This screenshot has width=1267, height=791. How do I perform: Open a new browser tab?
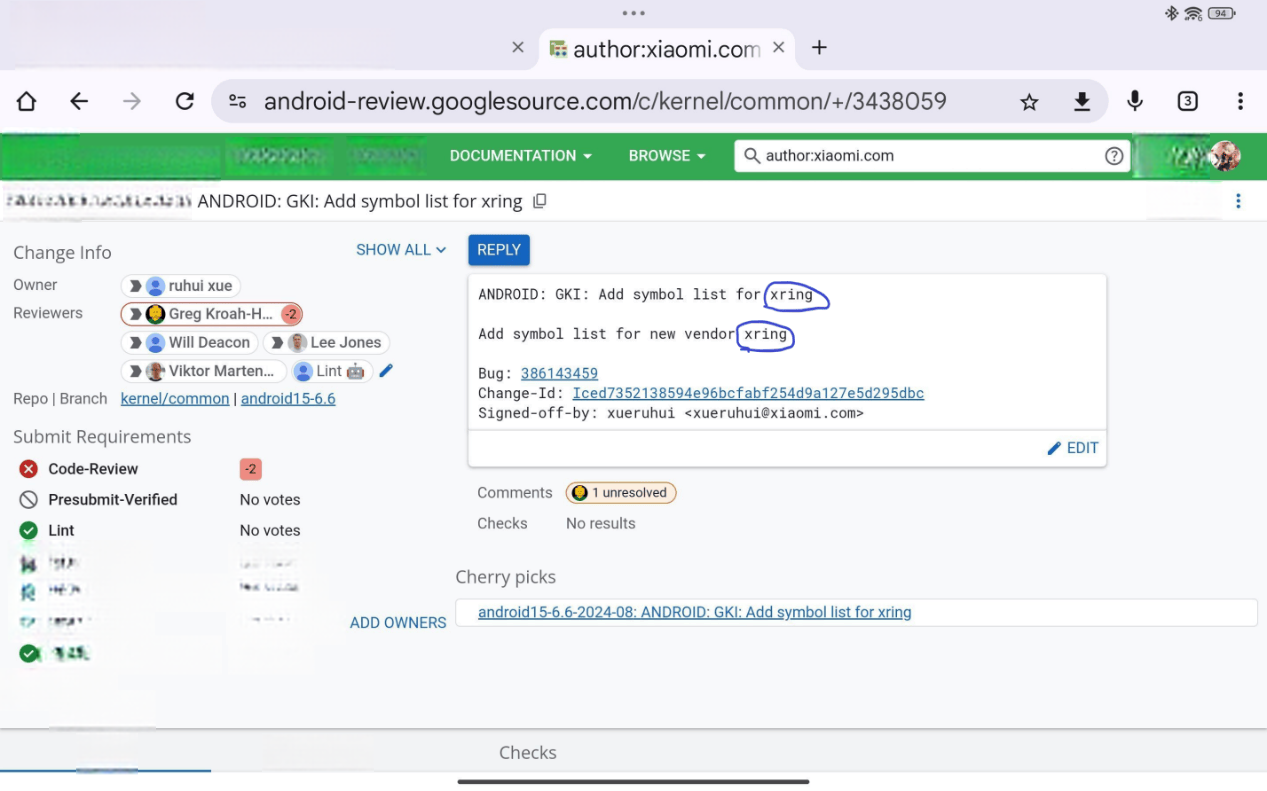coord(819,47)
